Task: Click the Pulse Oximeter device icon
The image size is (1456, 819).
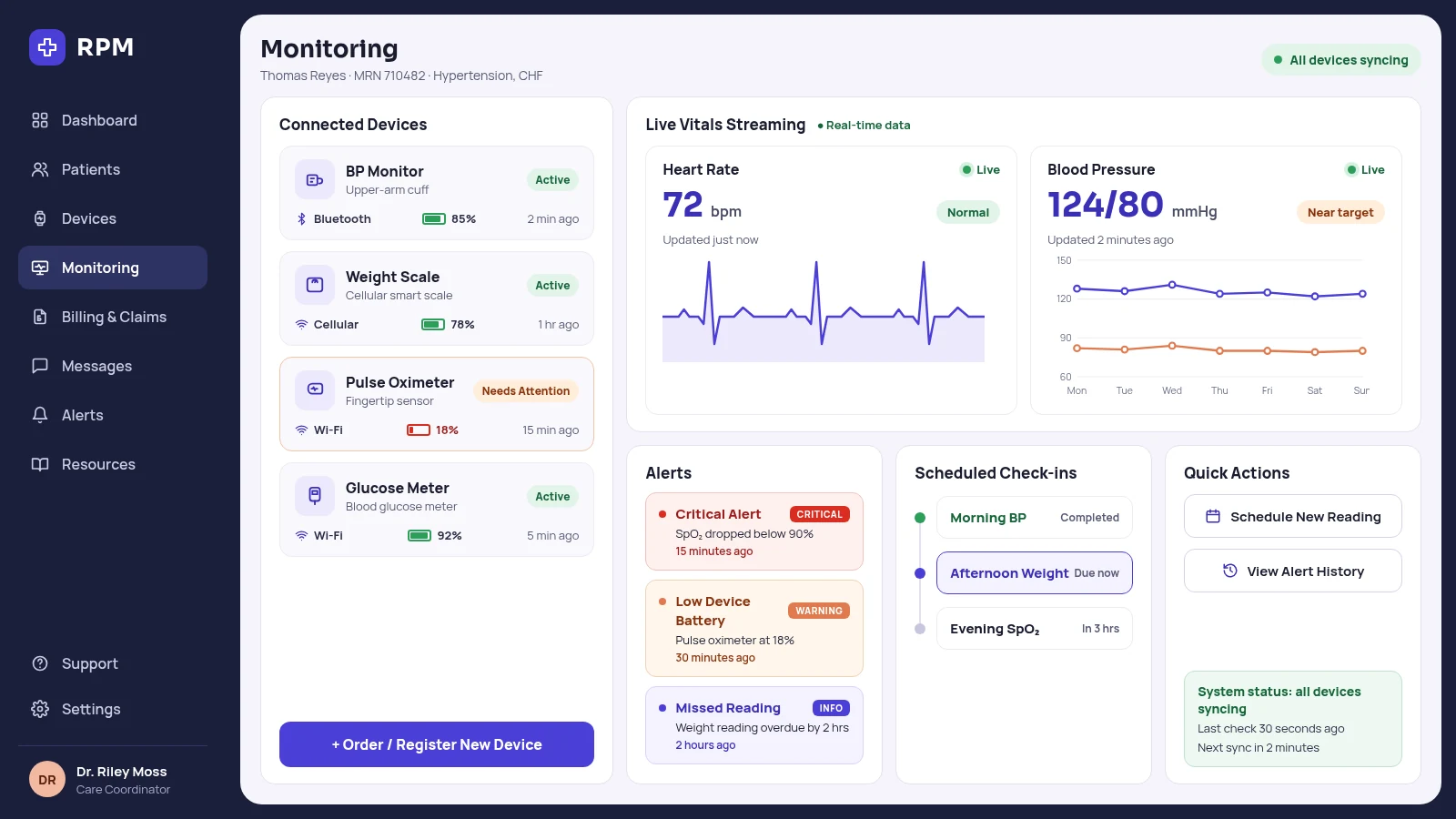Action: [x=315, y=391]
